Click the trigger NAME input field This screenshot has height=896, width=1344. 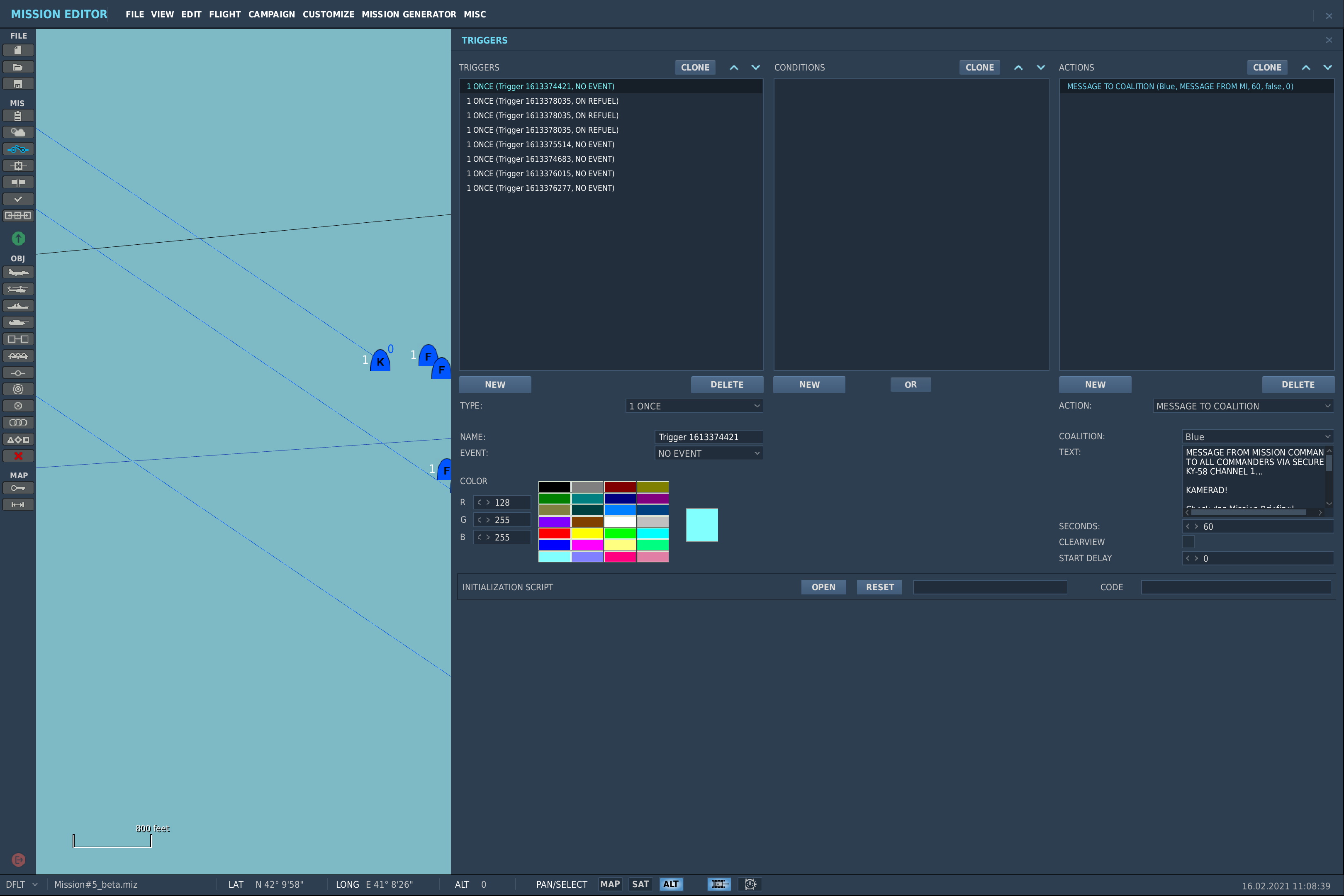708,437
